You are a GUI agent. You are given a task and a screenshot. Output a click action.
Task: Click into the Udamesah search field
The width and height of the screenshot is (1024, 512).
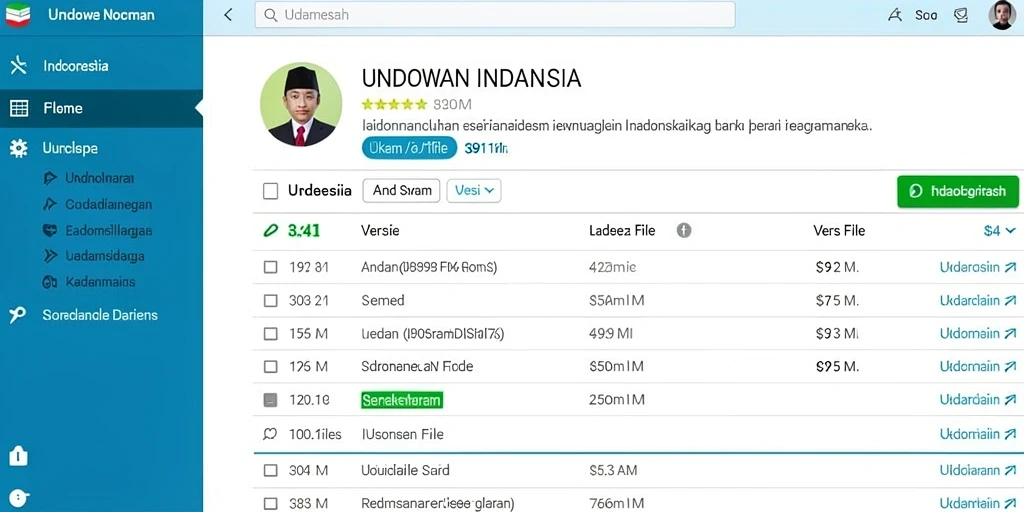coord(495,15)
